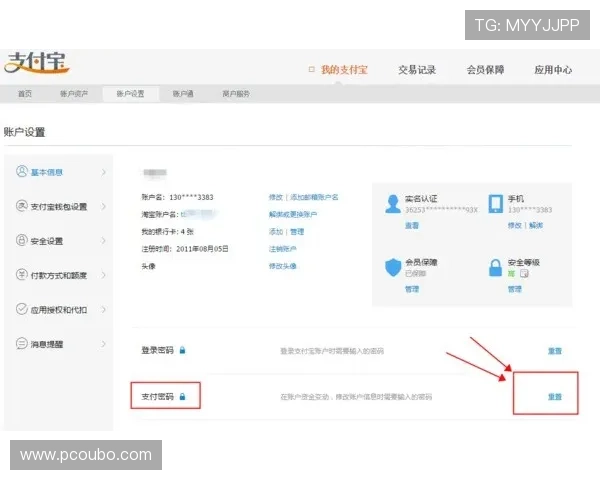
Task: Select 基本信息 sidebar label
Action: pyautogui.click(x=47, y=172)
